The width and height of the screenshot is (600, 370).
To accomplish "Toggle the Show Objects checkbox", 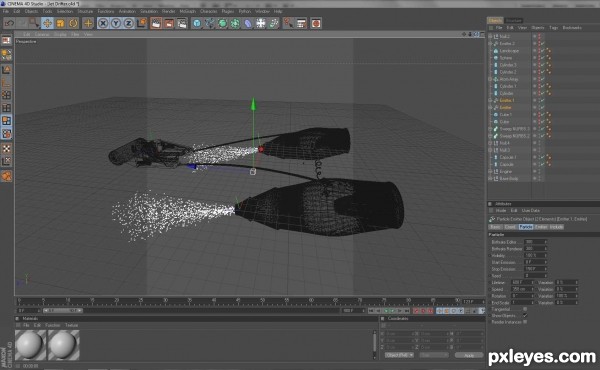I will [525, 316].
